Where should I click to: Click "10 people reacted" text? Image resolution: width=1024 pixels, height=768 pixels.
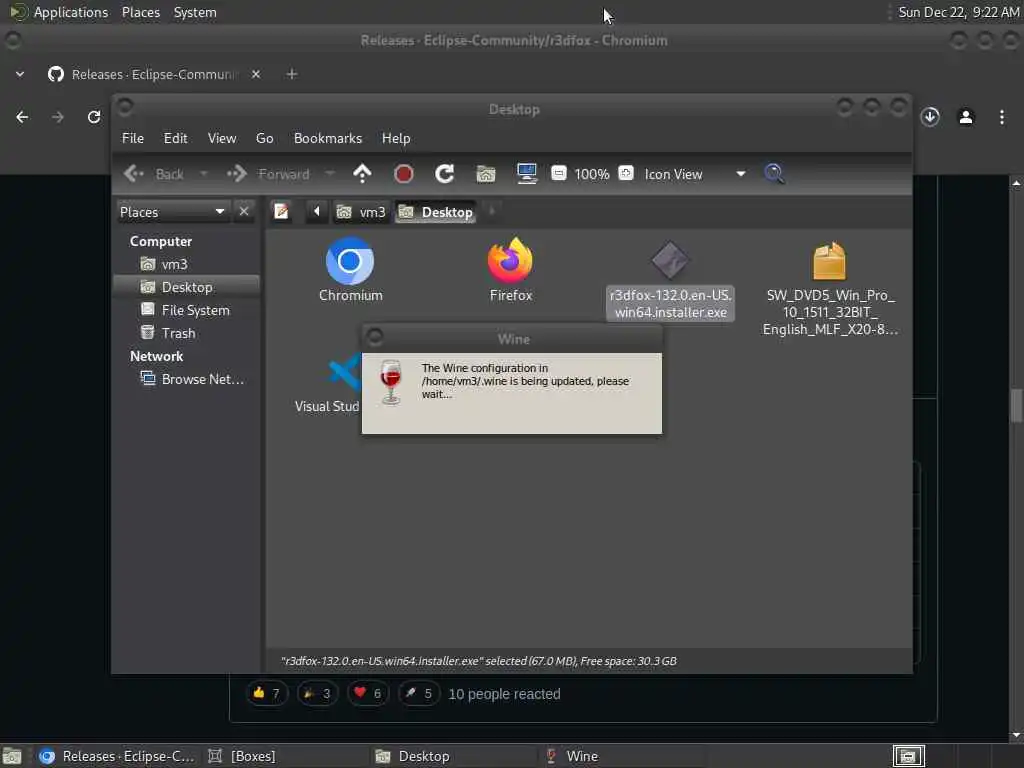[504, 694]
